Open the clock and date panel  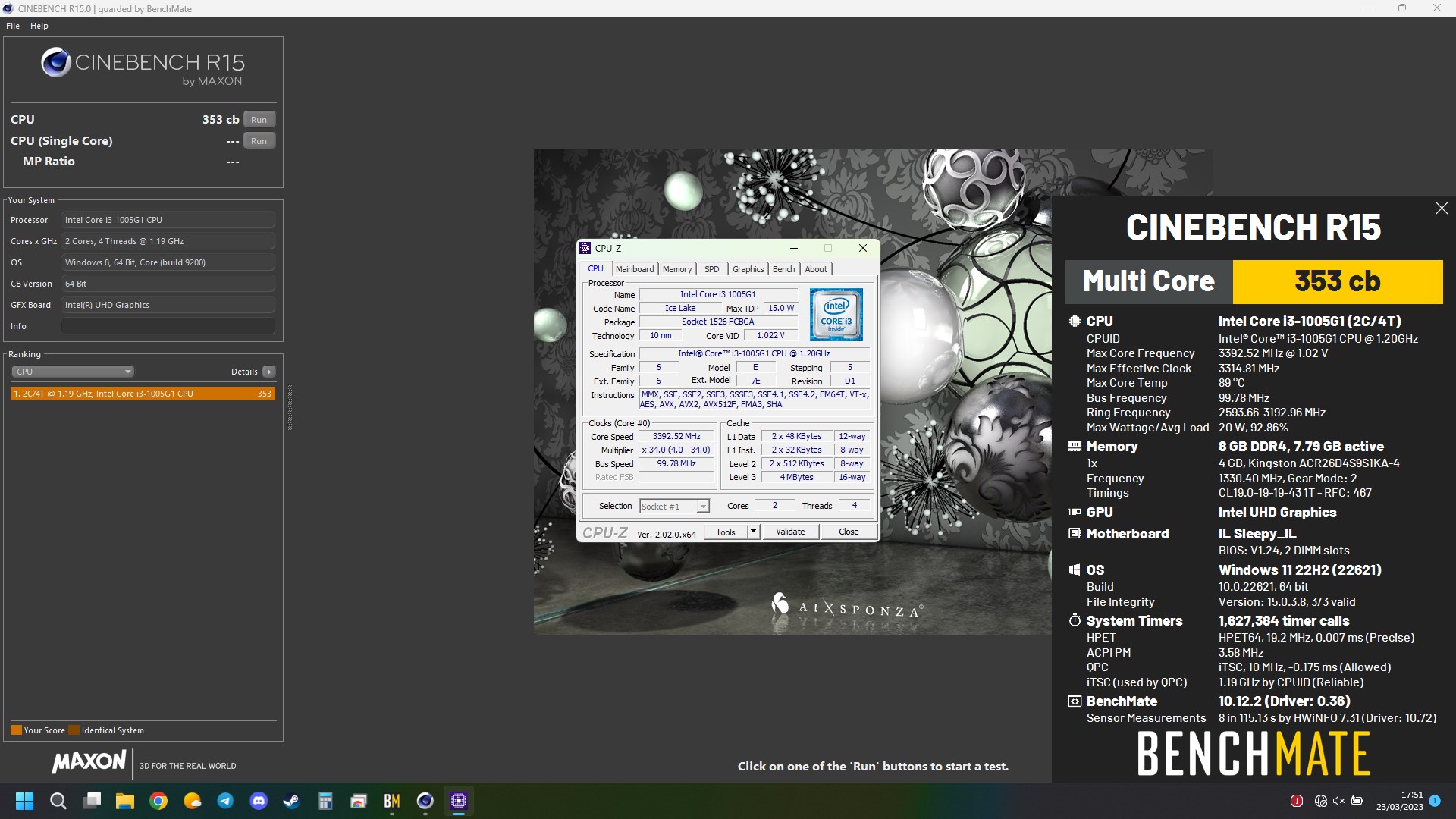tap(1400, 801)
